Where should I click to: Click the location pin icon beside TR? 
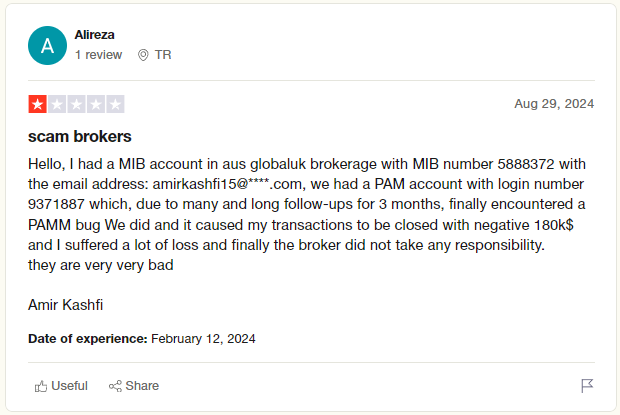[x=143, y=55]
